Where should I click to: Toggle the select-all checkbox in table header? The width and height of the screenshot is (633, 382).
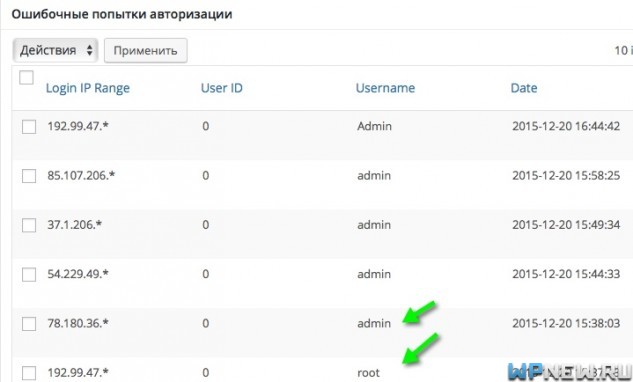pos(26,77)
